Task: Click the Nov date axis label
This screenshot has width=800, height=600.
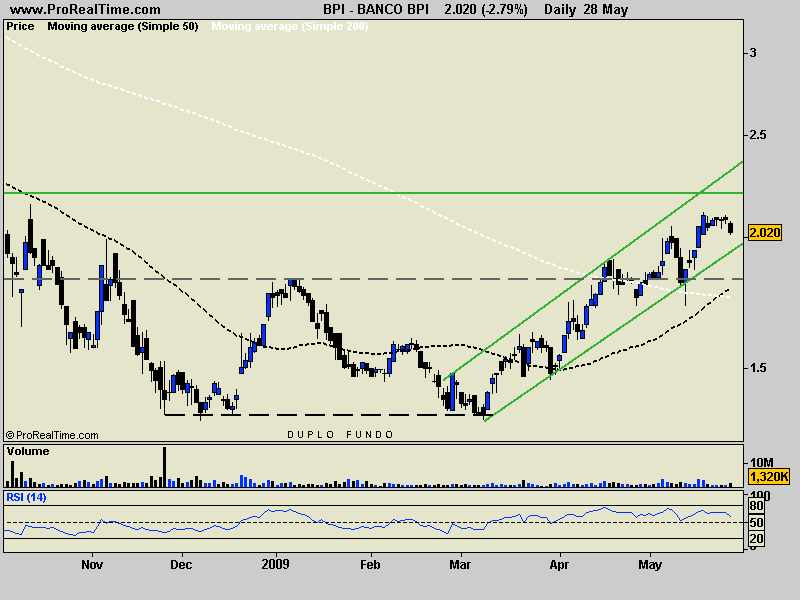Action: (92, 564)
